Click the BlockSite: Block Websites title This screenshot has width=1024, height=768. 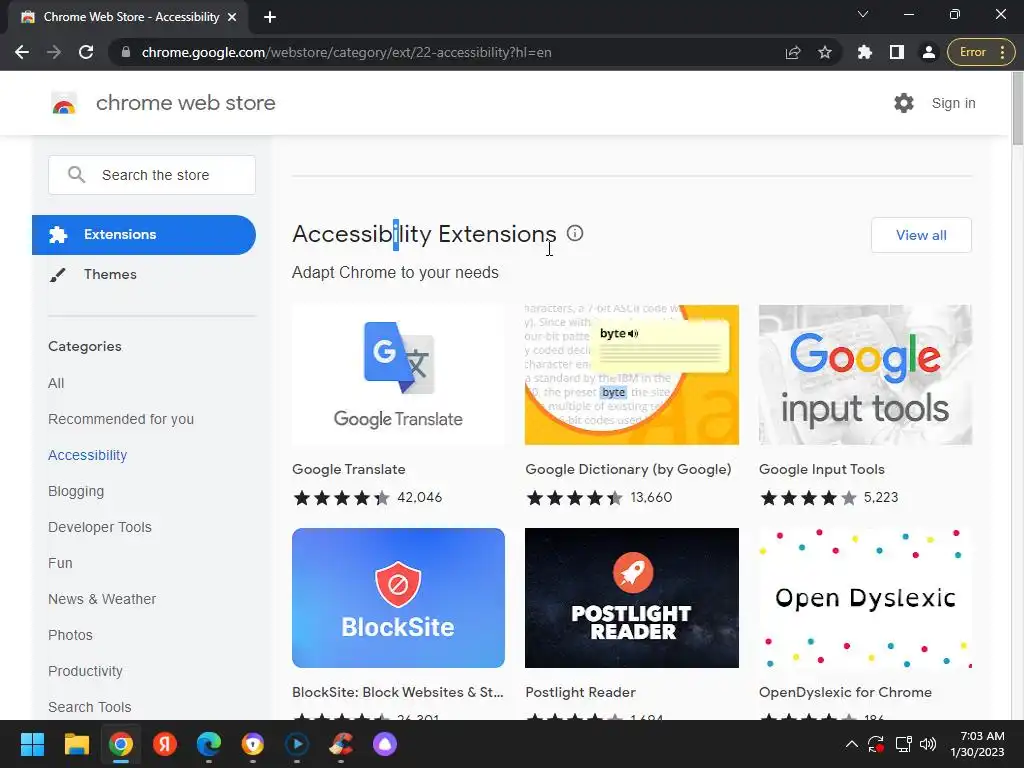tap(398, 692)
